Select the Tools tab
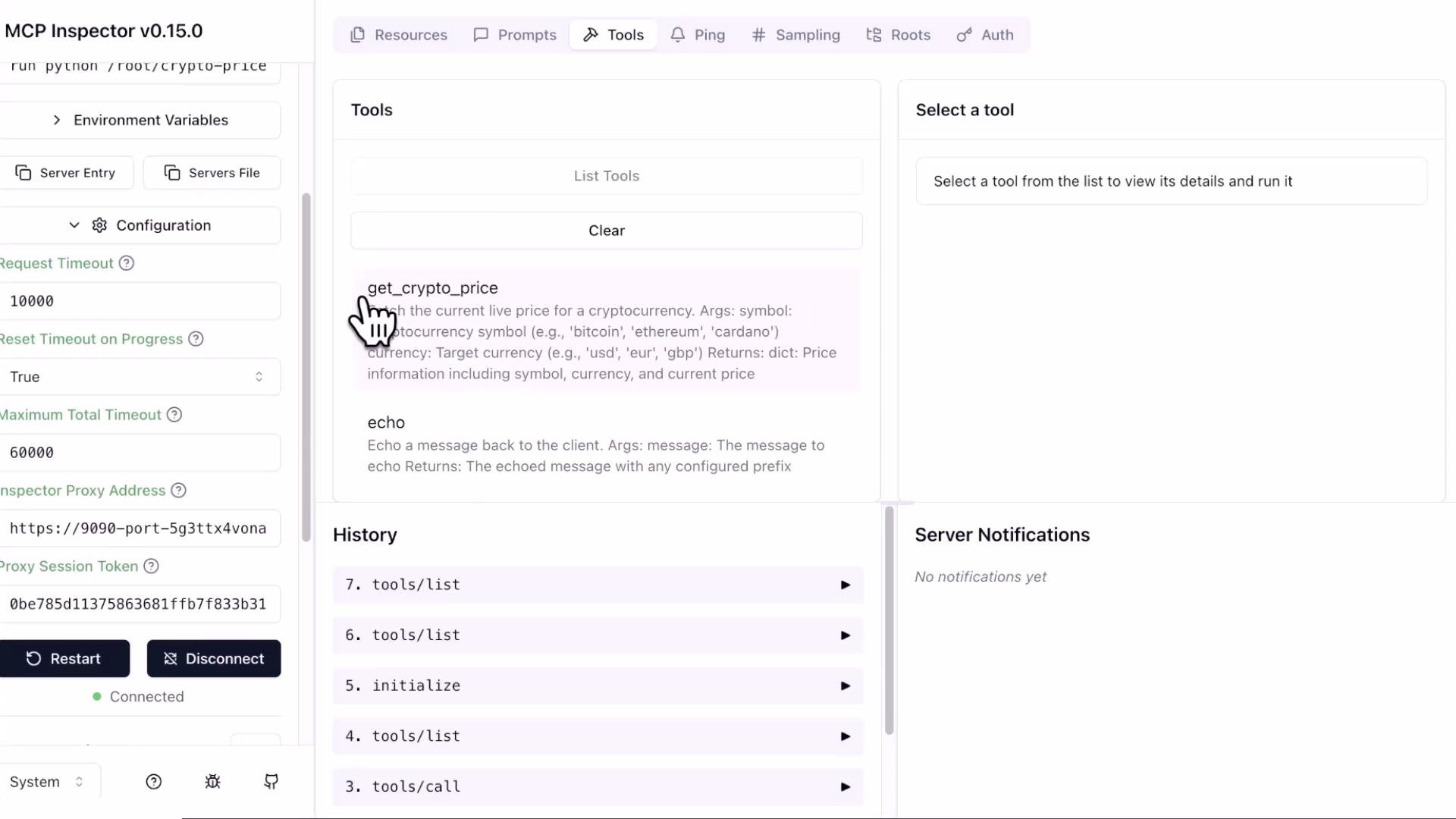Image resolution: width=1456 pixels, height=819 pixels. [x=613, y=35]
